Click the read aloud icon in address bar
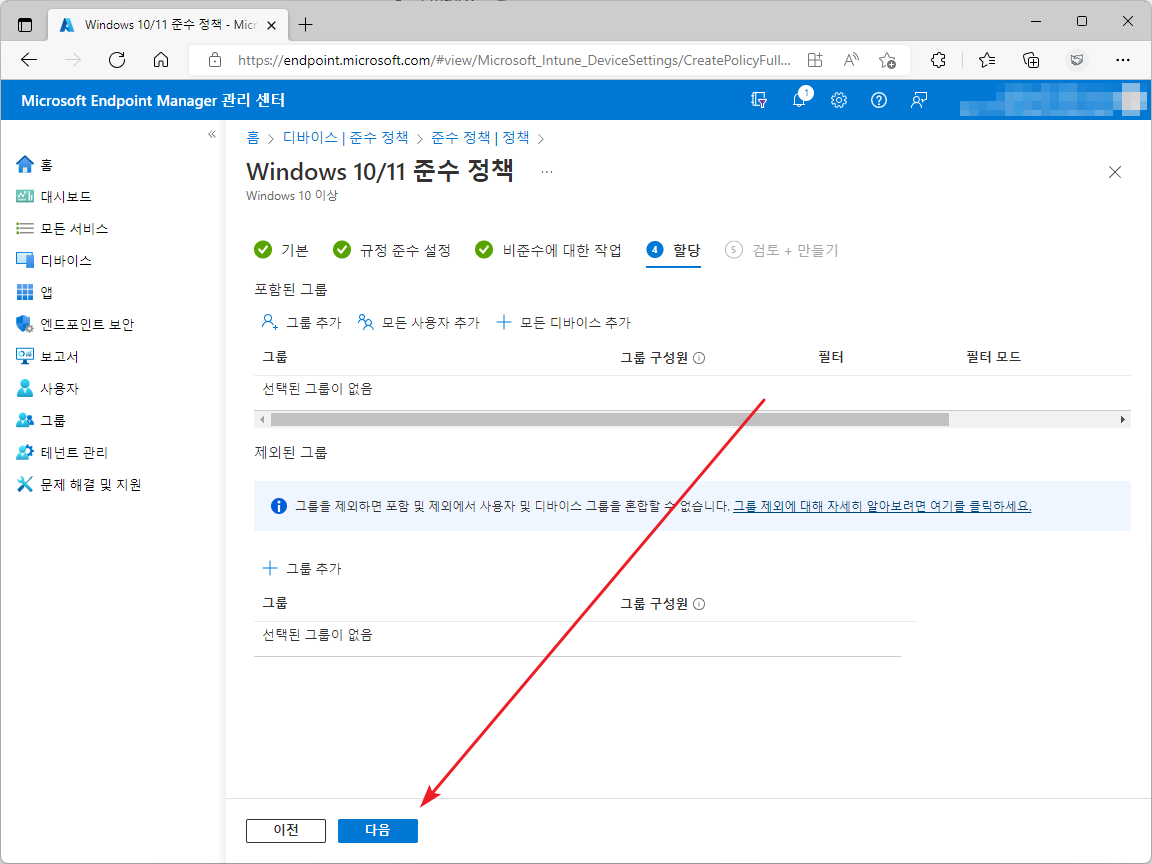The height and width of the screenshot is (864, 1152). coord(851,60)
